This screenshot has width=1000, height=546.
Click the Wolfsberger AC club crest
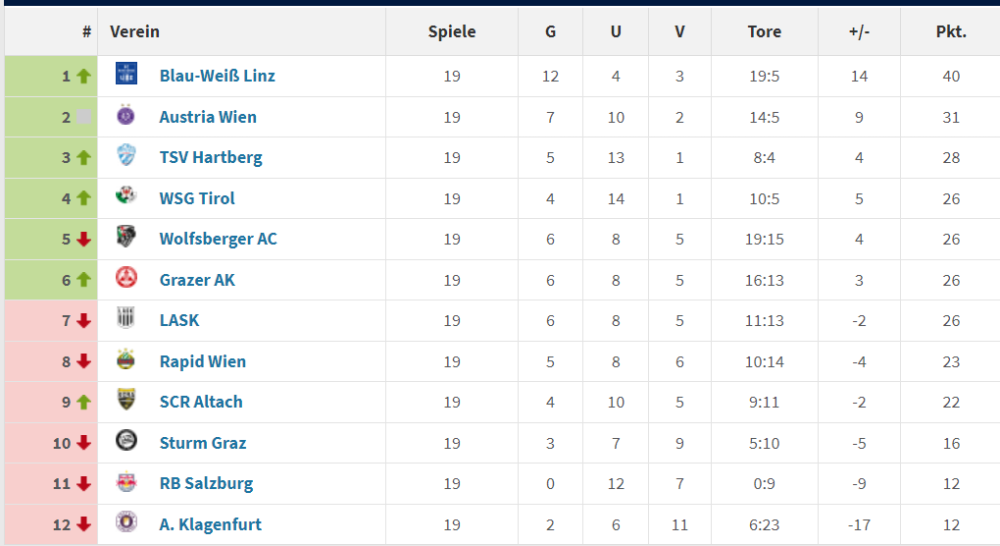pos(126,238)
